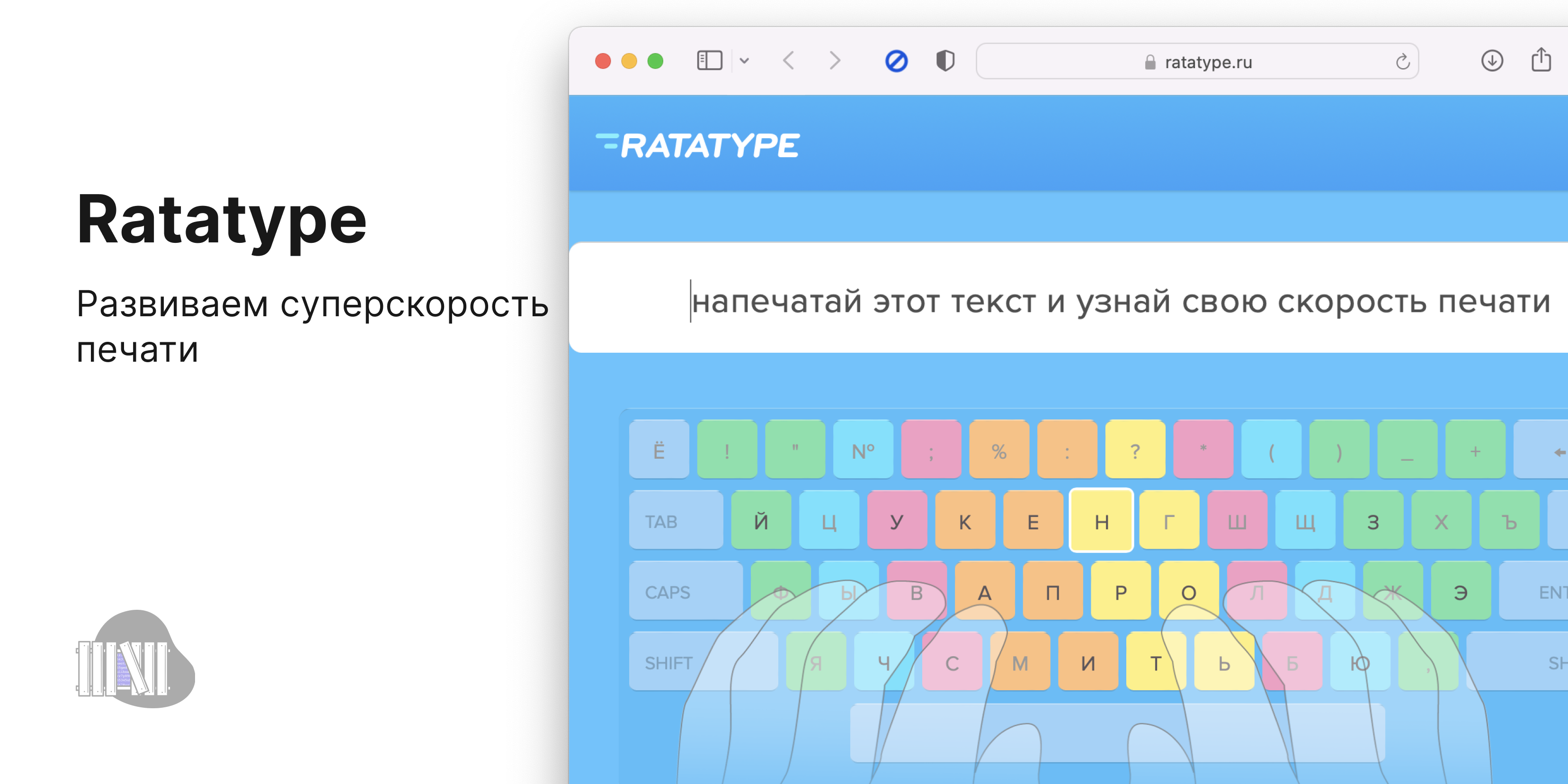The image size is (1568, 784).
Task: Click the space bar key
Action: pos(1118,733)
